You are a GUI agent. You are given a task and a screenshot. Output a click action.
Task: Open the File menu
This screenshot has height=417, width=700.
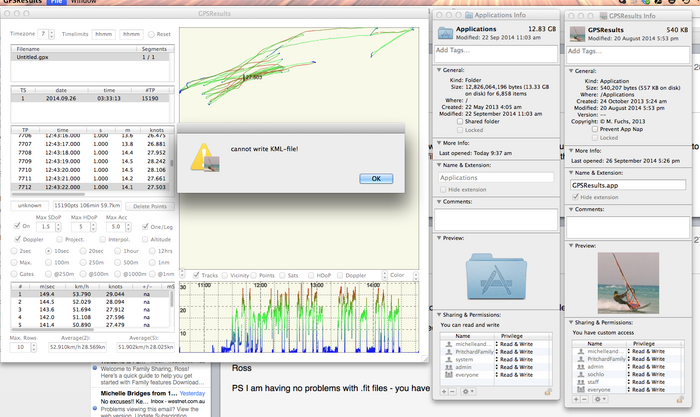tap(55, 3)
